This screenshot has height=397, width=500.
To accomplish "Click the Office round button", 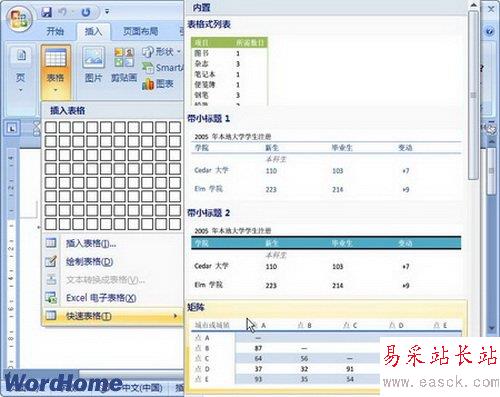I will tap(19, 19).
